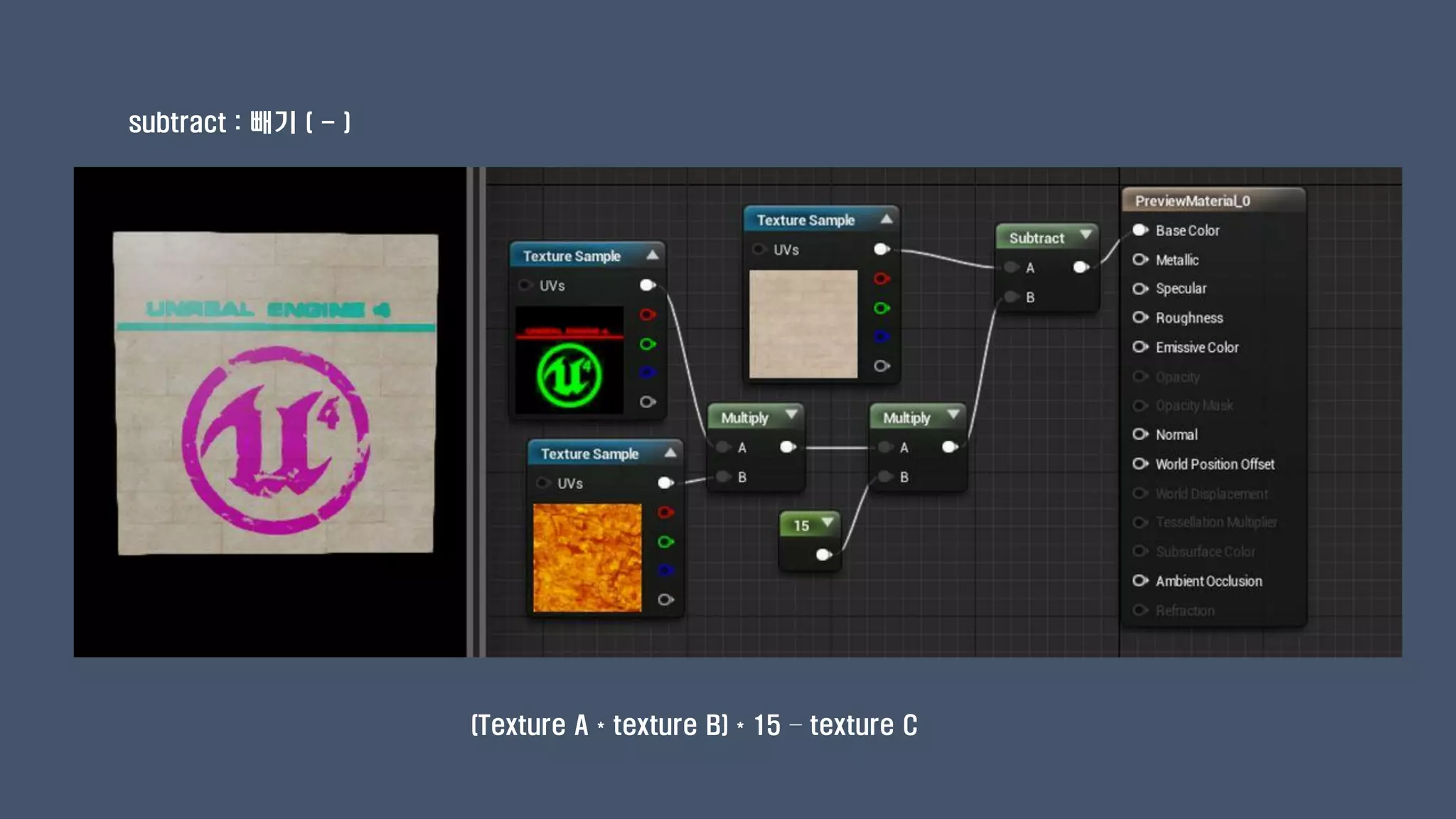Click the greyed-out Subsurface Color label
This screenshot has height=819, width=1456.
click(1205, 552)
